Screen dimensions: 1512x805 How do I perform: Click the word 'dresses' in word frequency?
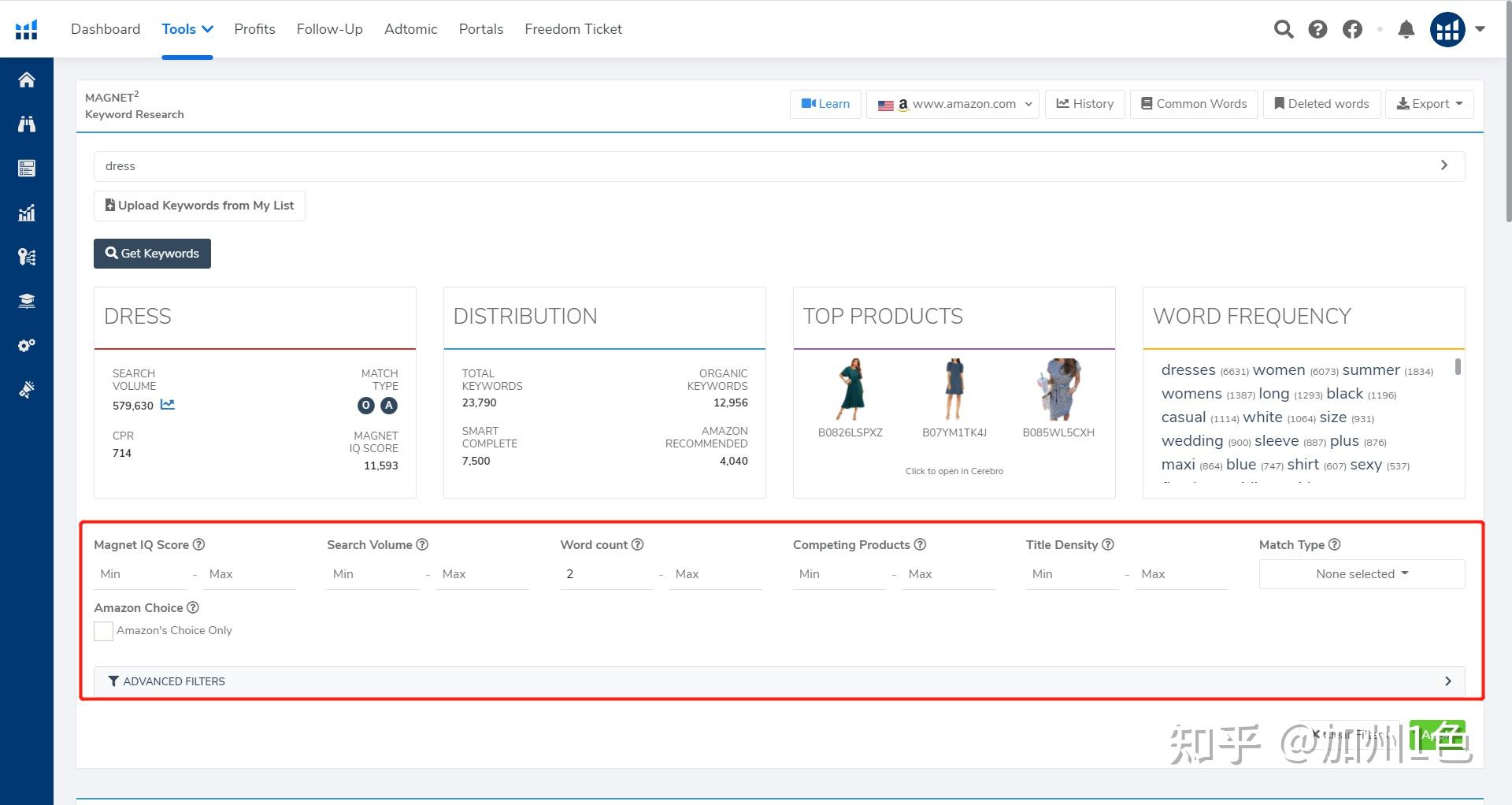[1188, 370]
